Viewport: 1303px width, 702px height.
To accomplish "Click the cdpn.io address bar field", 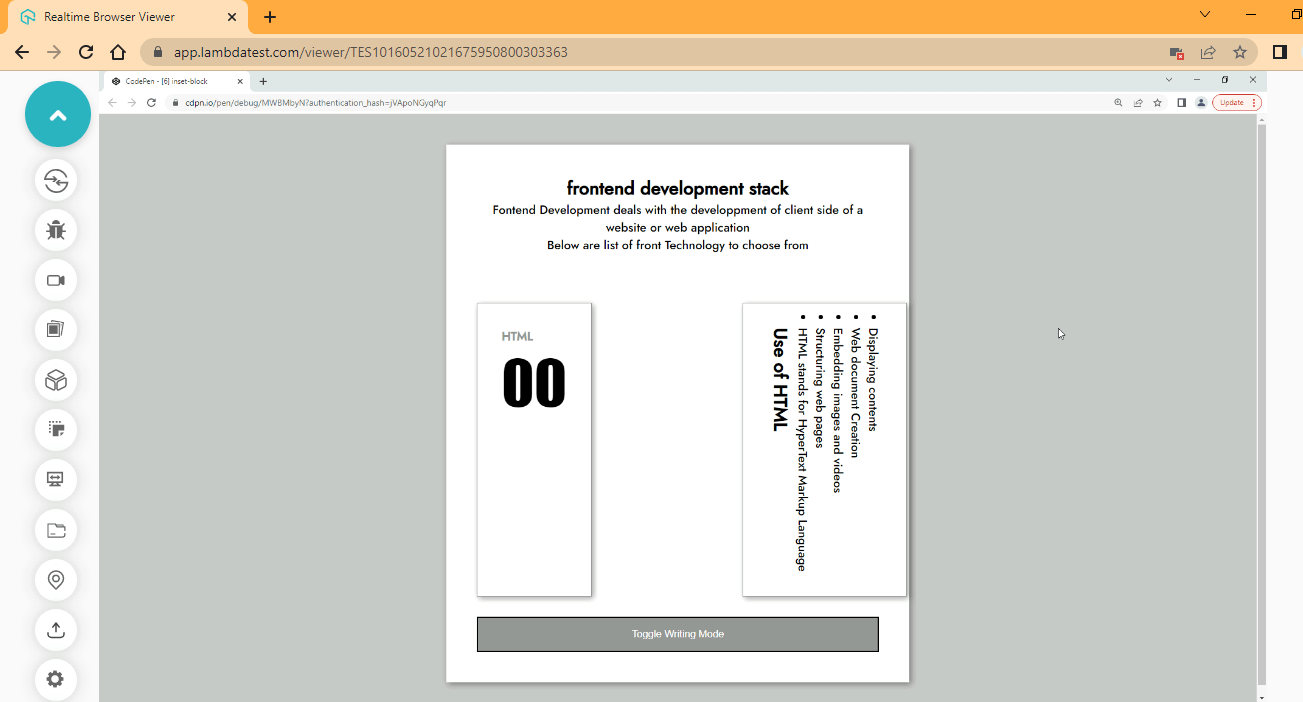I will (x=350, y=101).
